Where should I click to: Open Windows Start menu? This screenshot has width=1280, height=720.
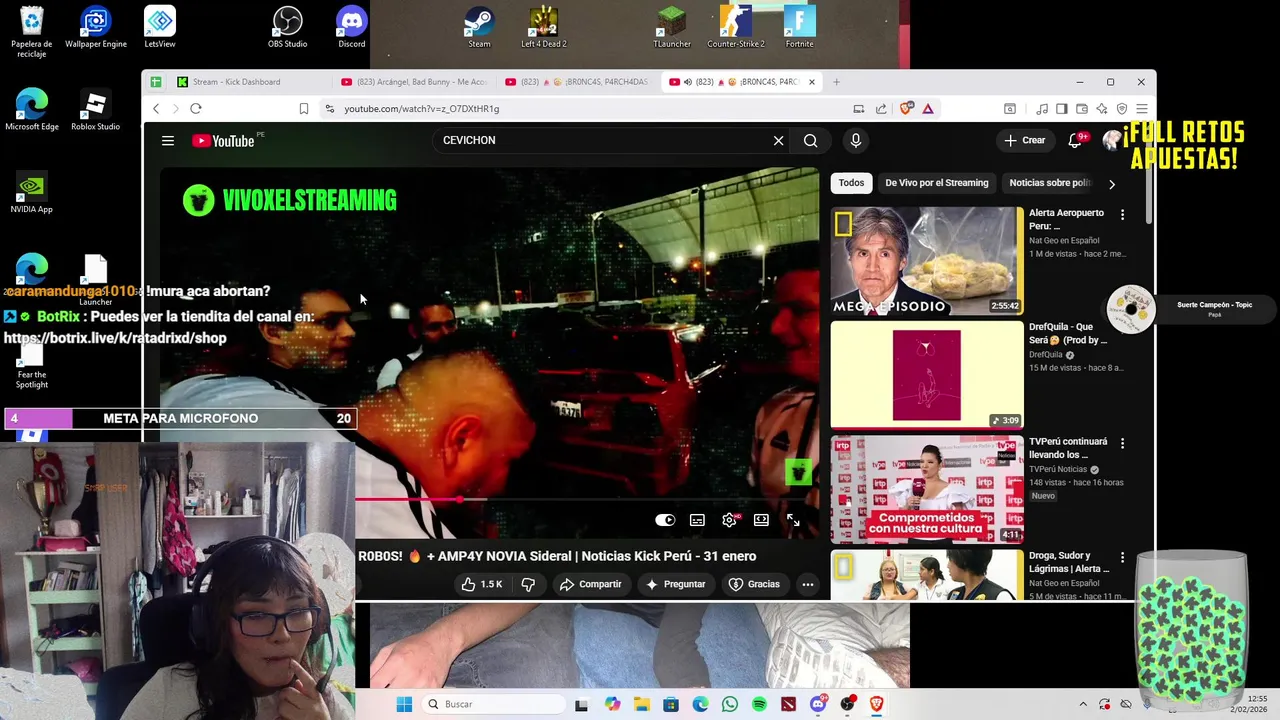(404, 704)
